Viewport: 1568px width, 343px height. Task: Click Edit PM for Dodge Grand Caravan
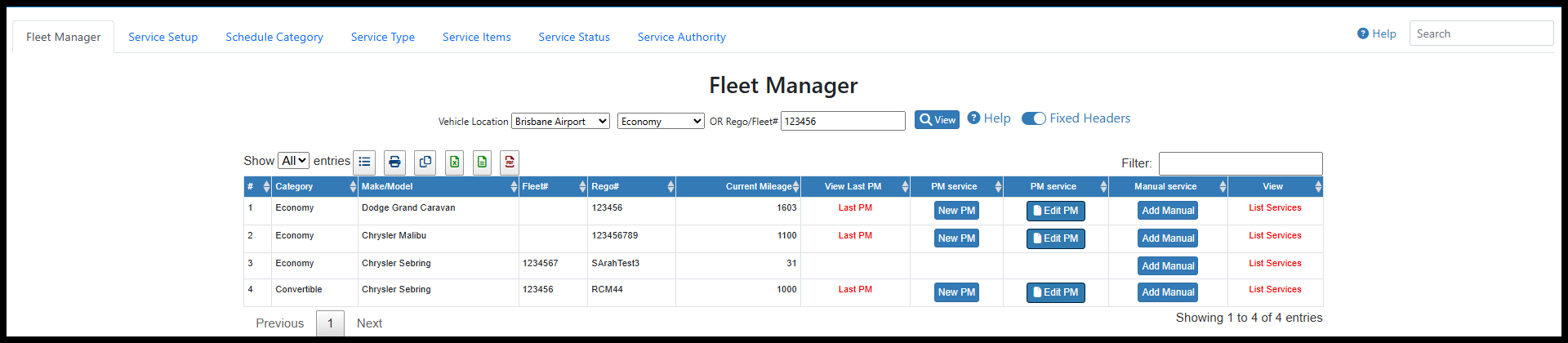pos(1055,211)
